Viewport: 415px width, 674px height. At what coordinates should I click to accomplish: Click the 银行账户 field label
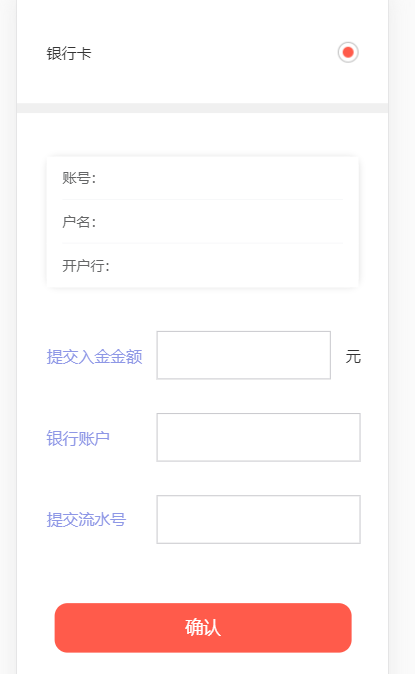[x=78, y=438]
